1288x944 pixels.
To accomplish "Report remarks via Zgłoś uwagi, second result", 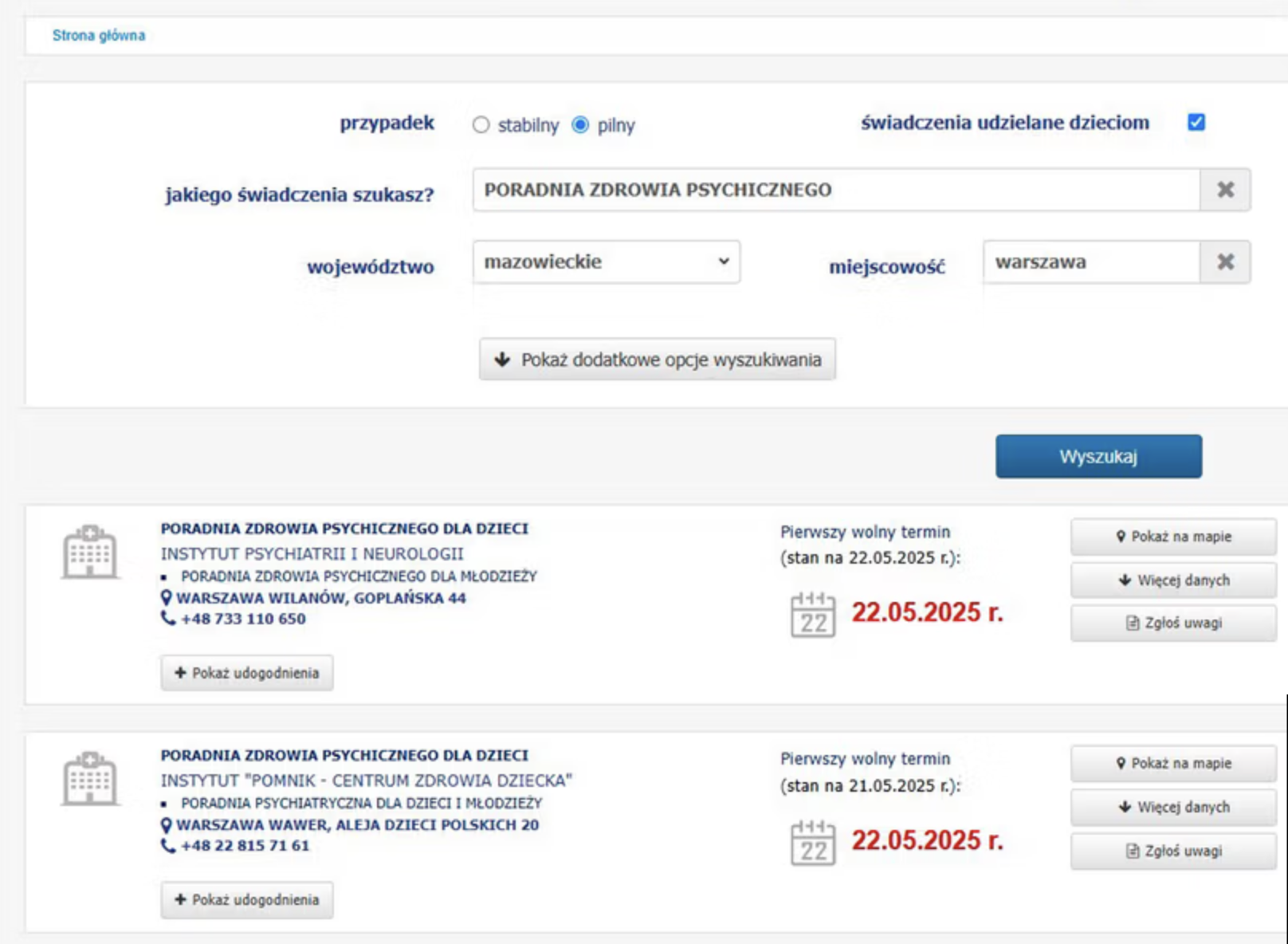I will pos(1172,851).
